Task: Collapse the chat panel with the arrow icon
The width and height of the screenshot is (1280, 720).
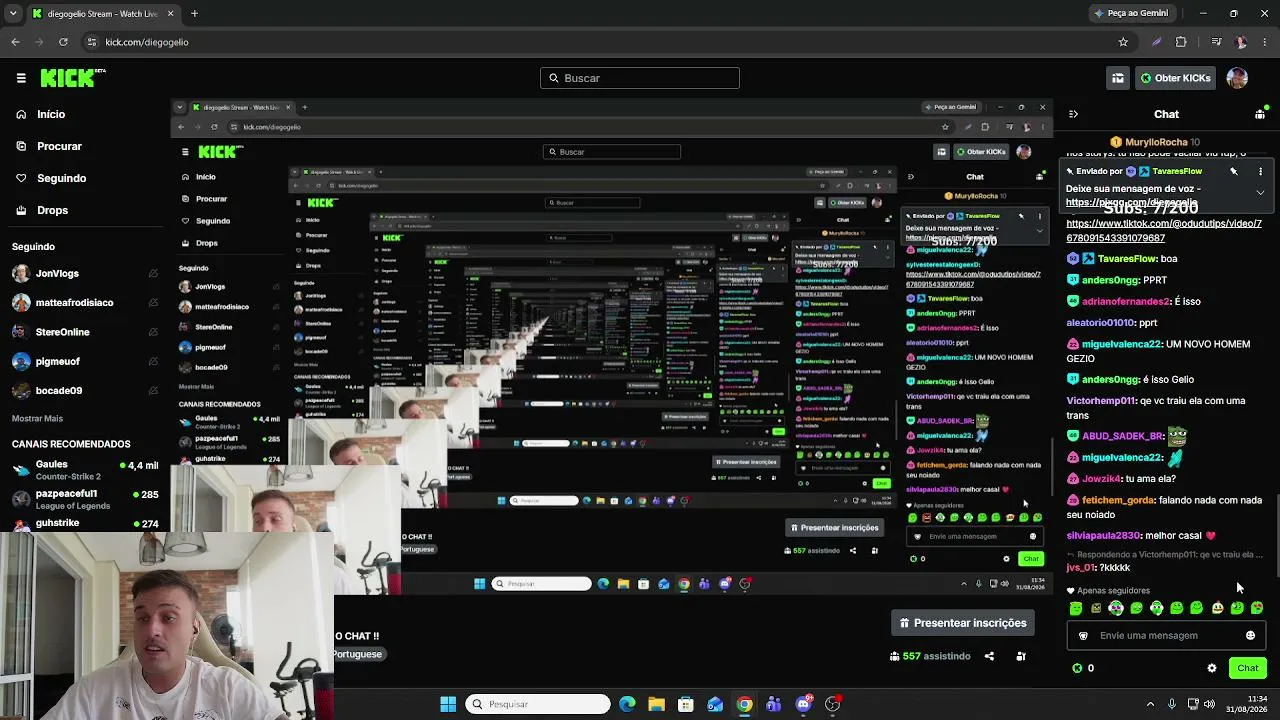Action: (x=1073, y=114)
